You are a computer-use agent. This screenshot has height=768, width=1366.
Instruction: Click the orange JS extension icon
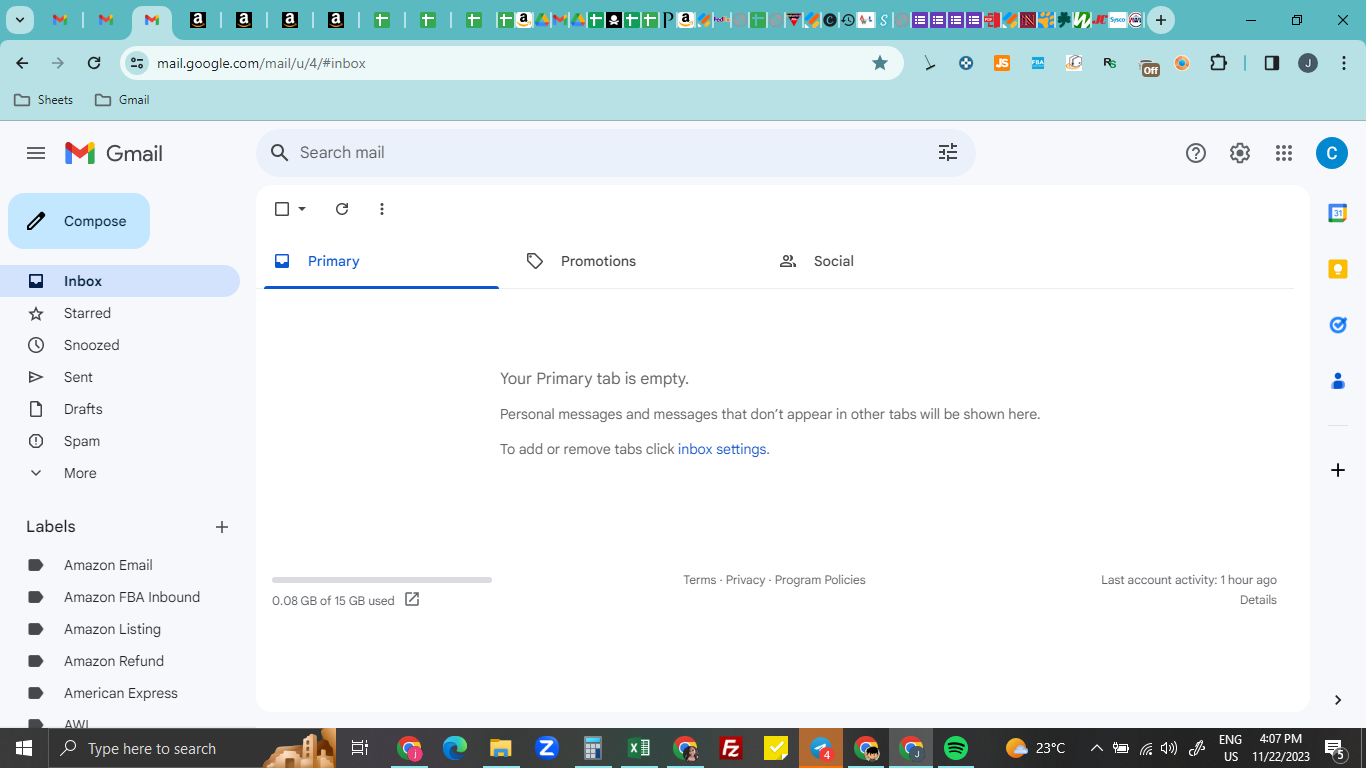(x=1002, y=63)
